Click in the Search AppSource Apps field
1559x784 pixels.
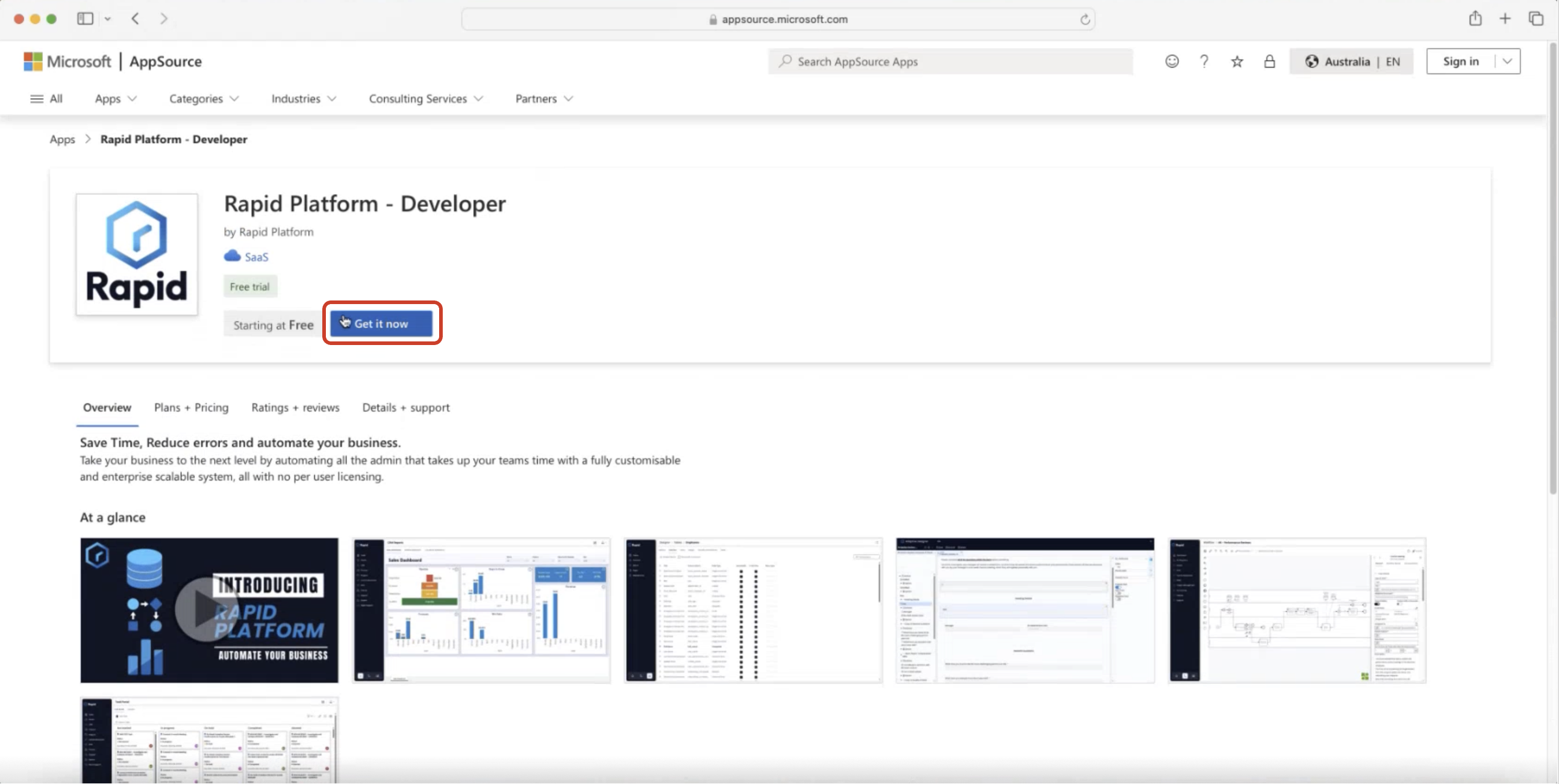[x=950, y=61]
